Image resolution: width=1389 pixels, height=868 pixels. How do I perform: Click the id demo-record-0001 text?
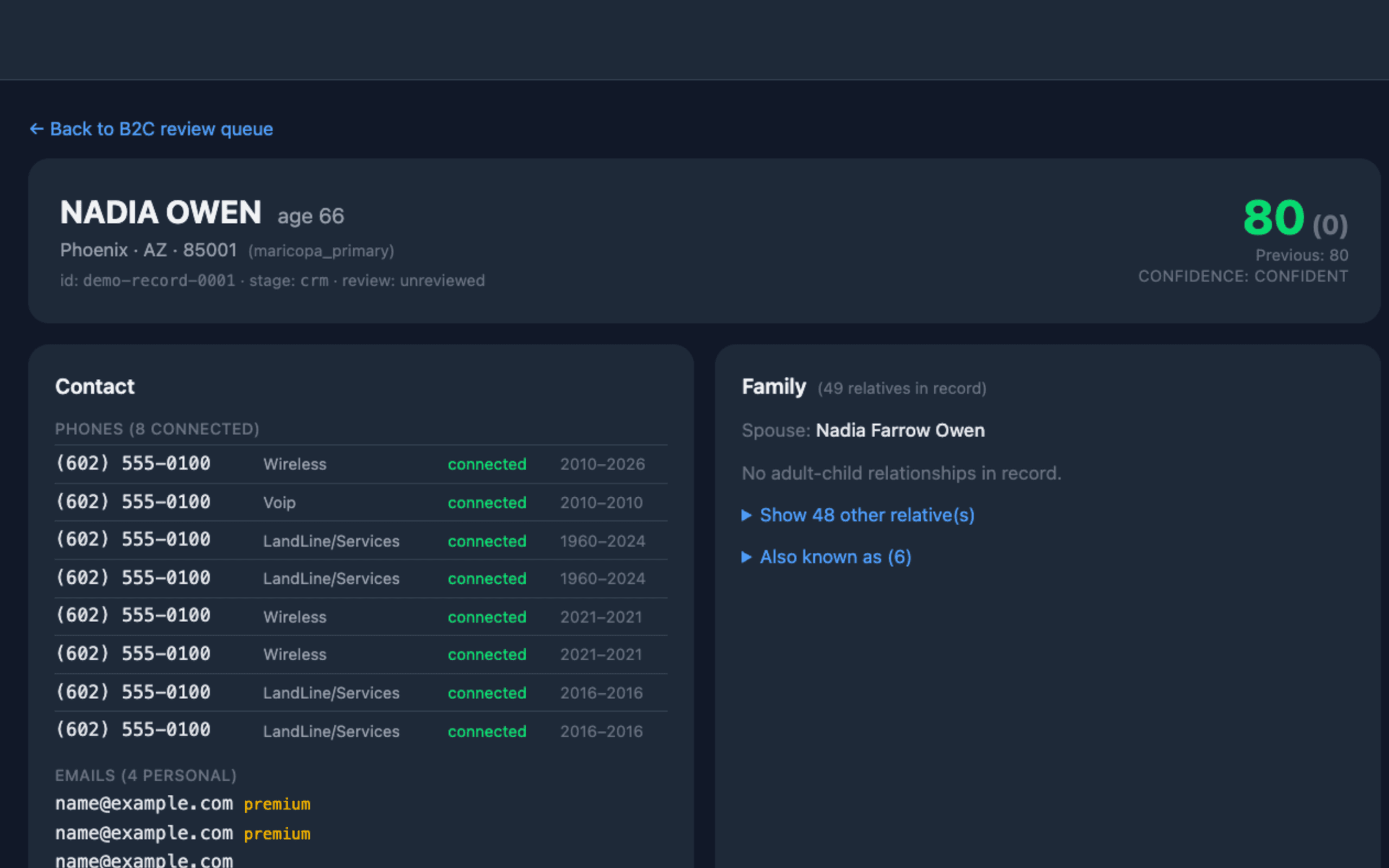[x=148, y=280]
